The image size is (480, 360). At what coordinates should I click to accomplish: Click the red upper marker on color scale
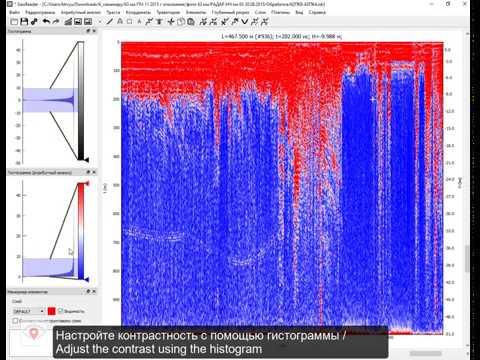(87, 183)
